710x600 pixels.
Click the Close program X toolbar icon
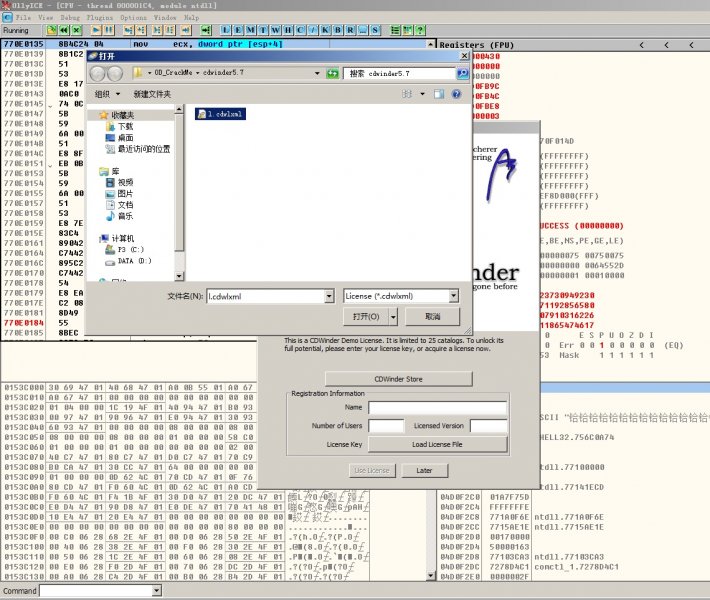click(77, 30)
